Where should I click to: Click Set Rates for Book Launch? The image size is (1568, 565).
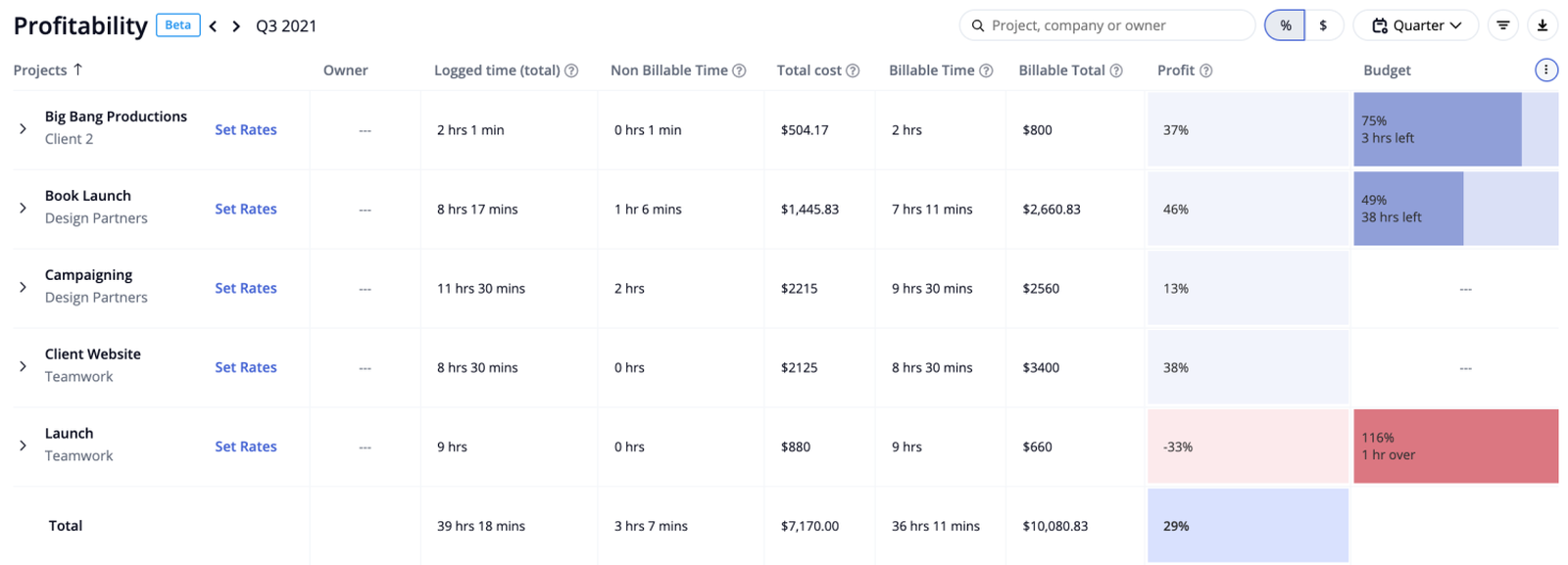click(246, 209)
